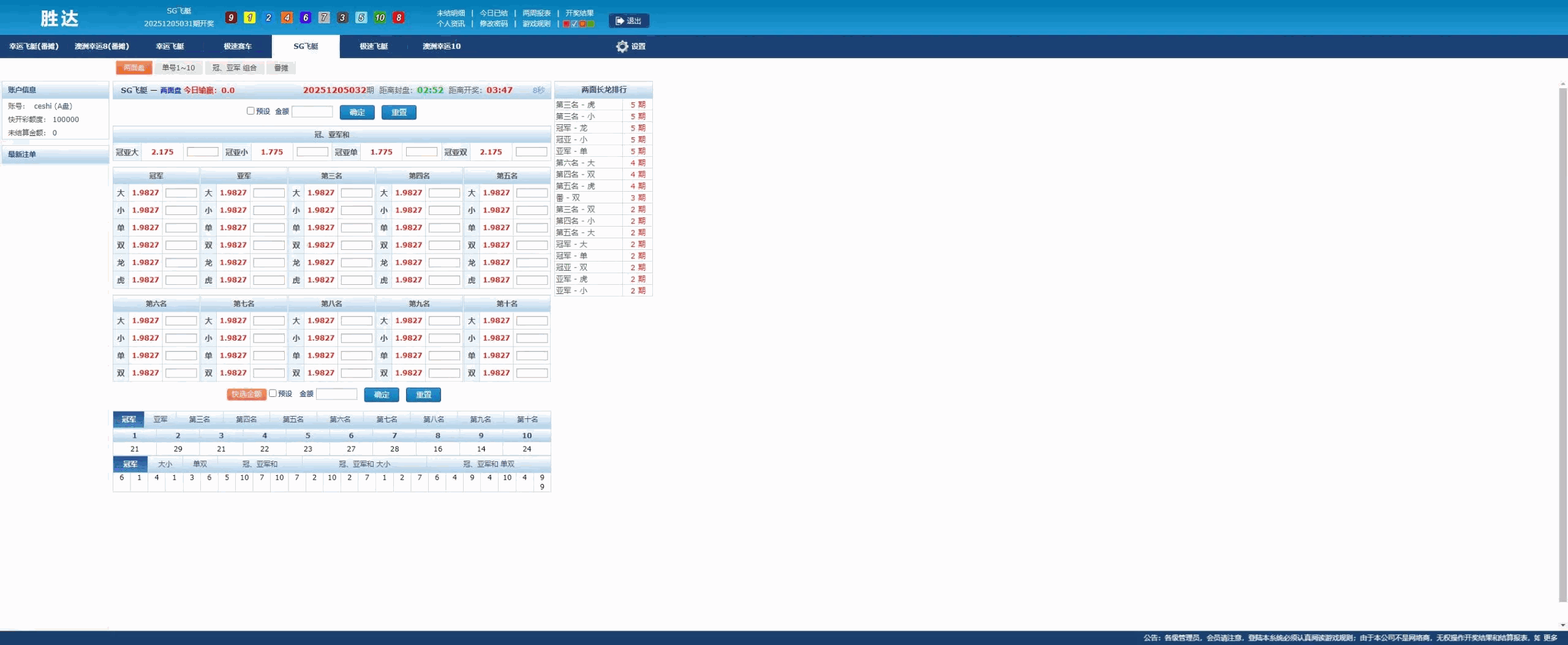Click the 退出 logout arrow icon
Viewport: 1568px width, 645px height.
click(x=619, y=21)
